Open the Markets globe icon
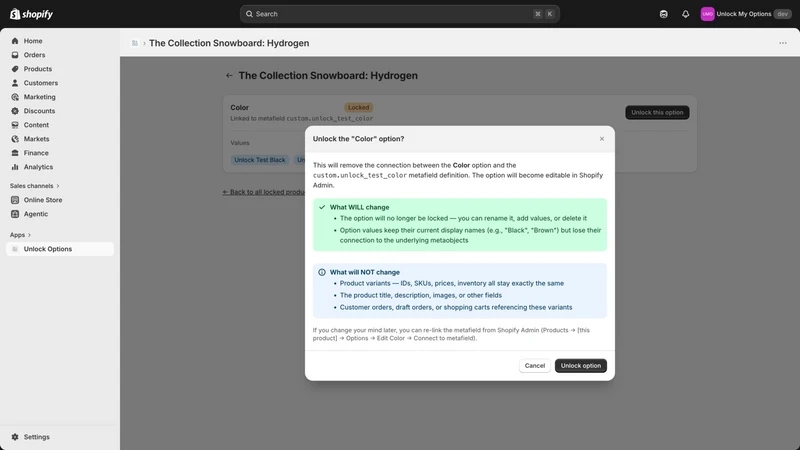The width and height of the screenshot is (800, 450). [x=15, y=139]
